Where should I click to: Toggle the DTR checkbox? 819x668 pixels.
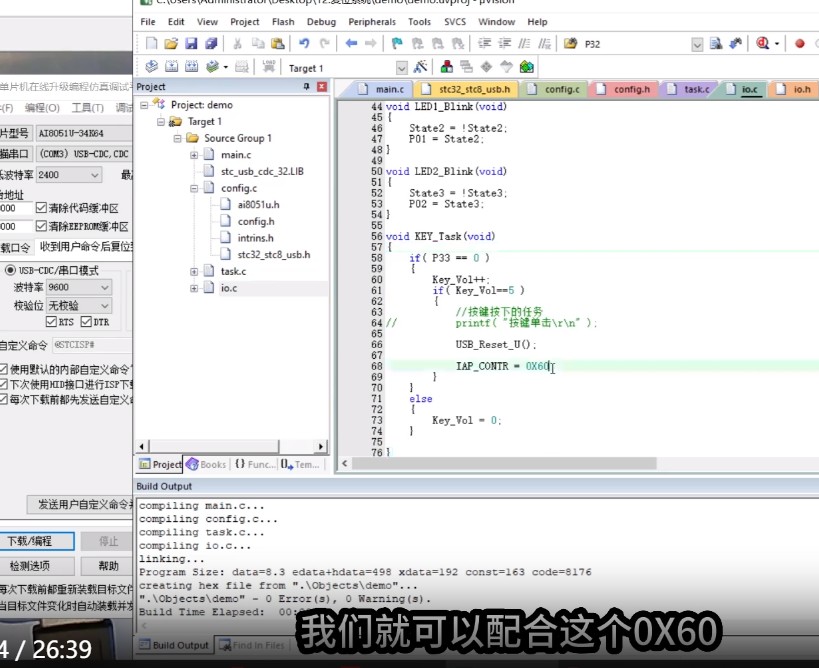[x=85, y=320]
